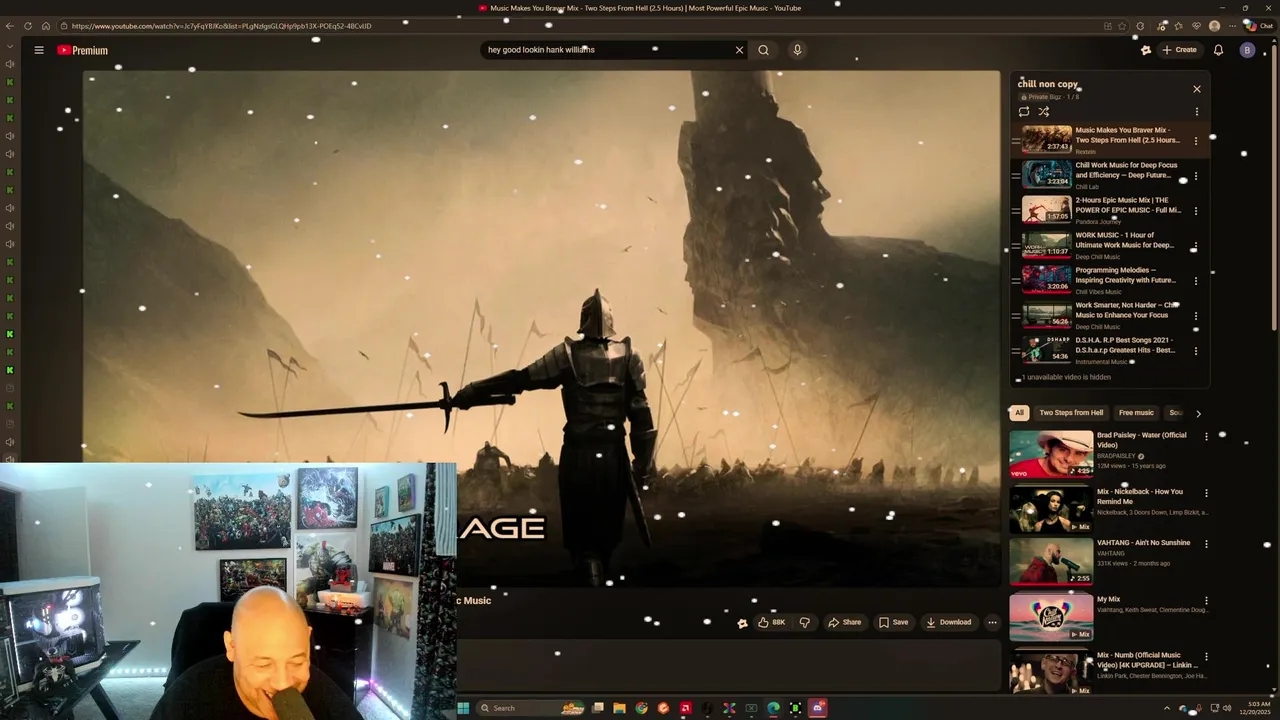Image resolution: width=1280 pixels, height=720 pixels.
Task: Show more filter chips with arrow
Action: 1198,413
